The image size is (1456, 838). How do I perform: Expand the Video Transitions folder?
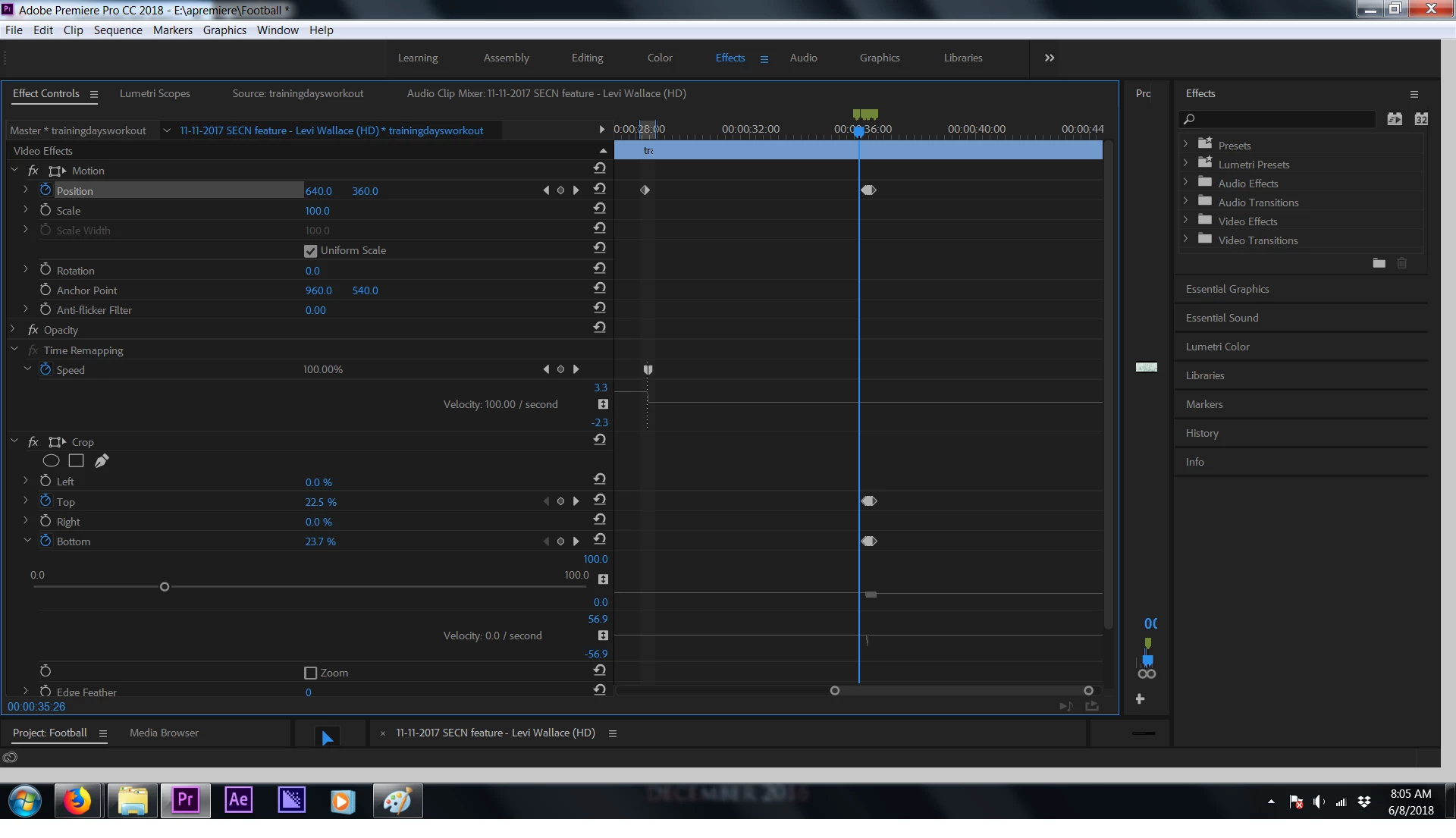(1185, 240)
